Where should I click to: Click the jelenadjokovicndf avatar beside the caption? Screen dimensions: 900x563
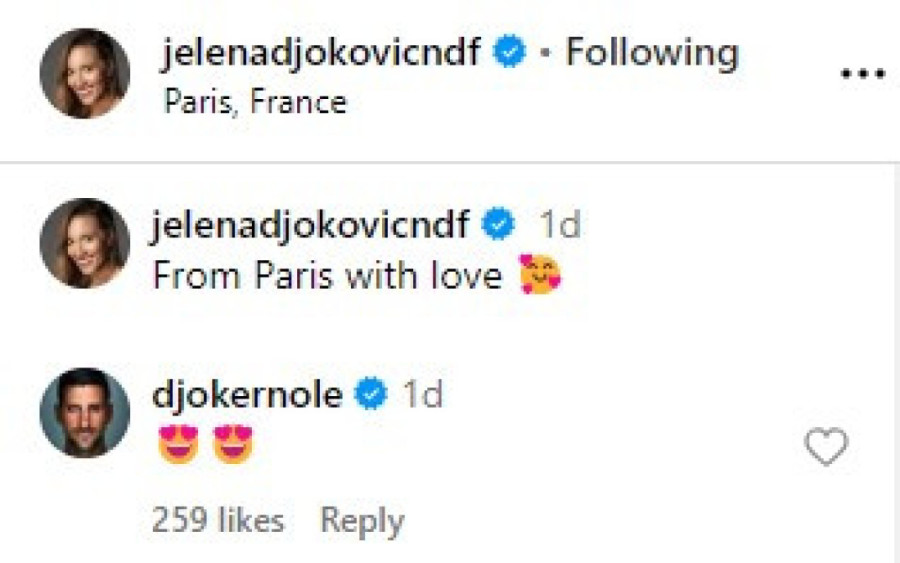[85, 243]
